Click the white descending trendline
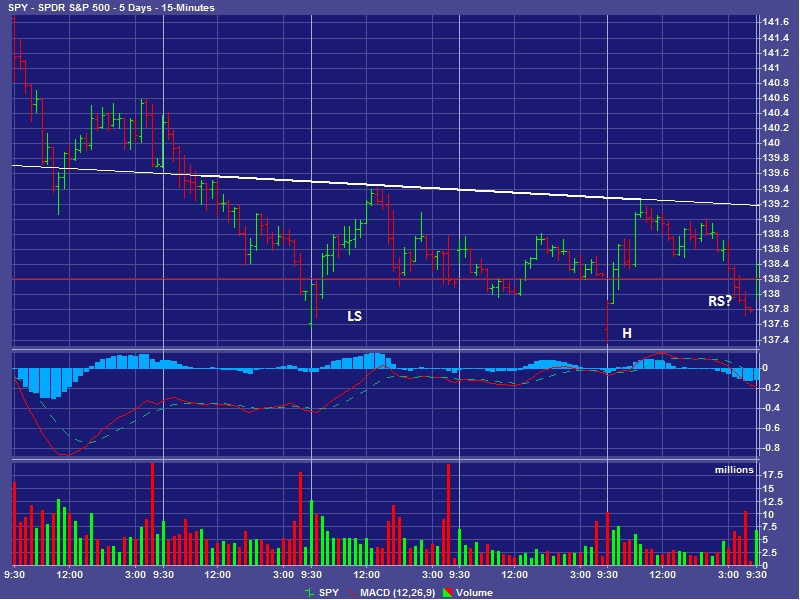Image resolution: width=800 pixels, height=600 pixels. pos(385,186)
